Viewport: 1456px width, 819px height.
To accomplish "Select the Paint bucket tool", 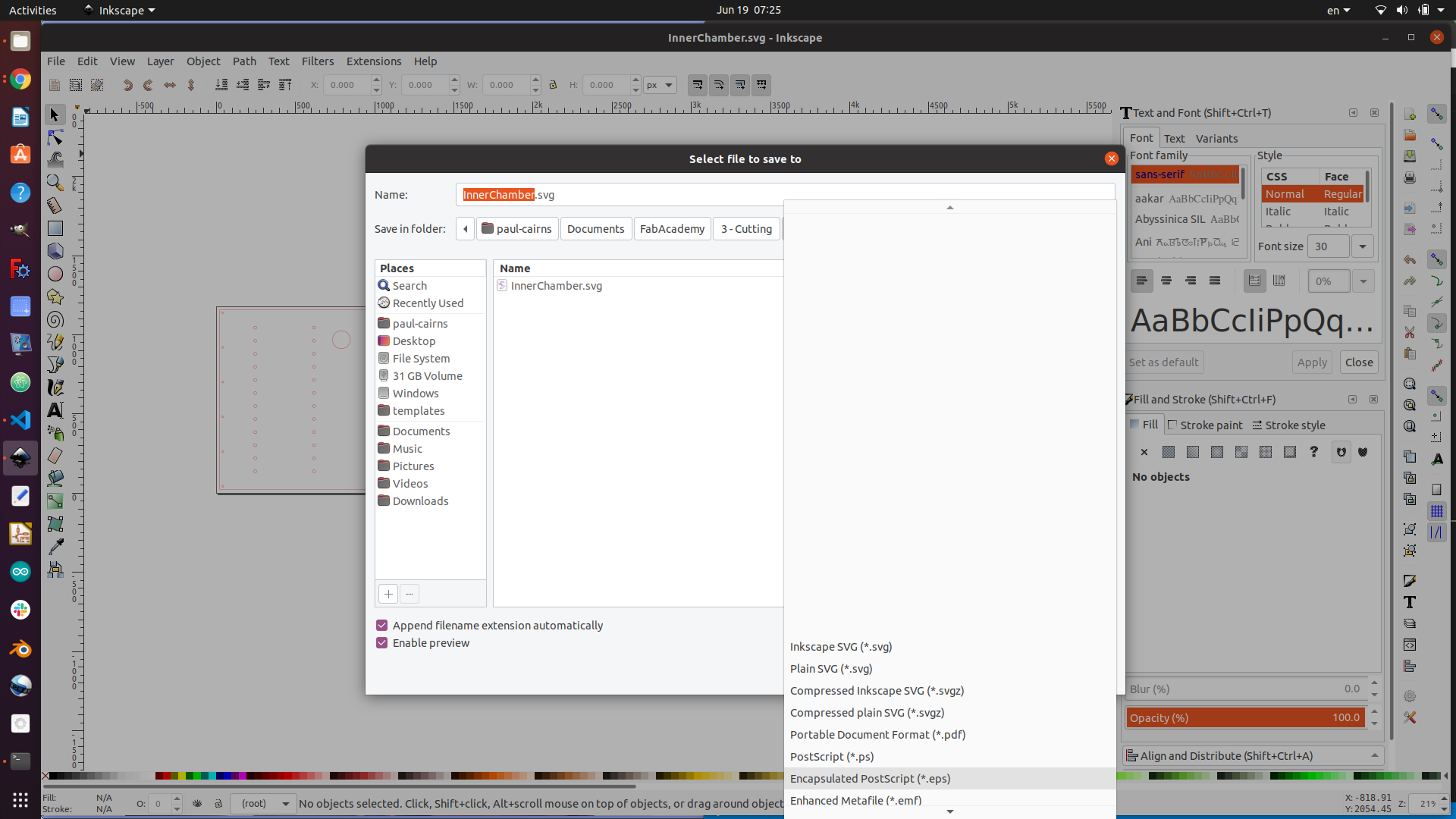I will [x=55, y=479].
